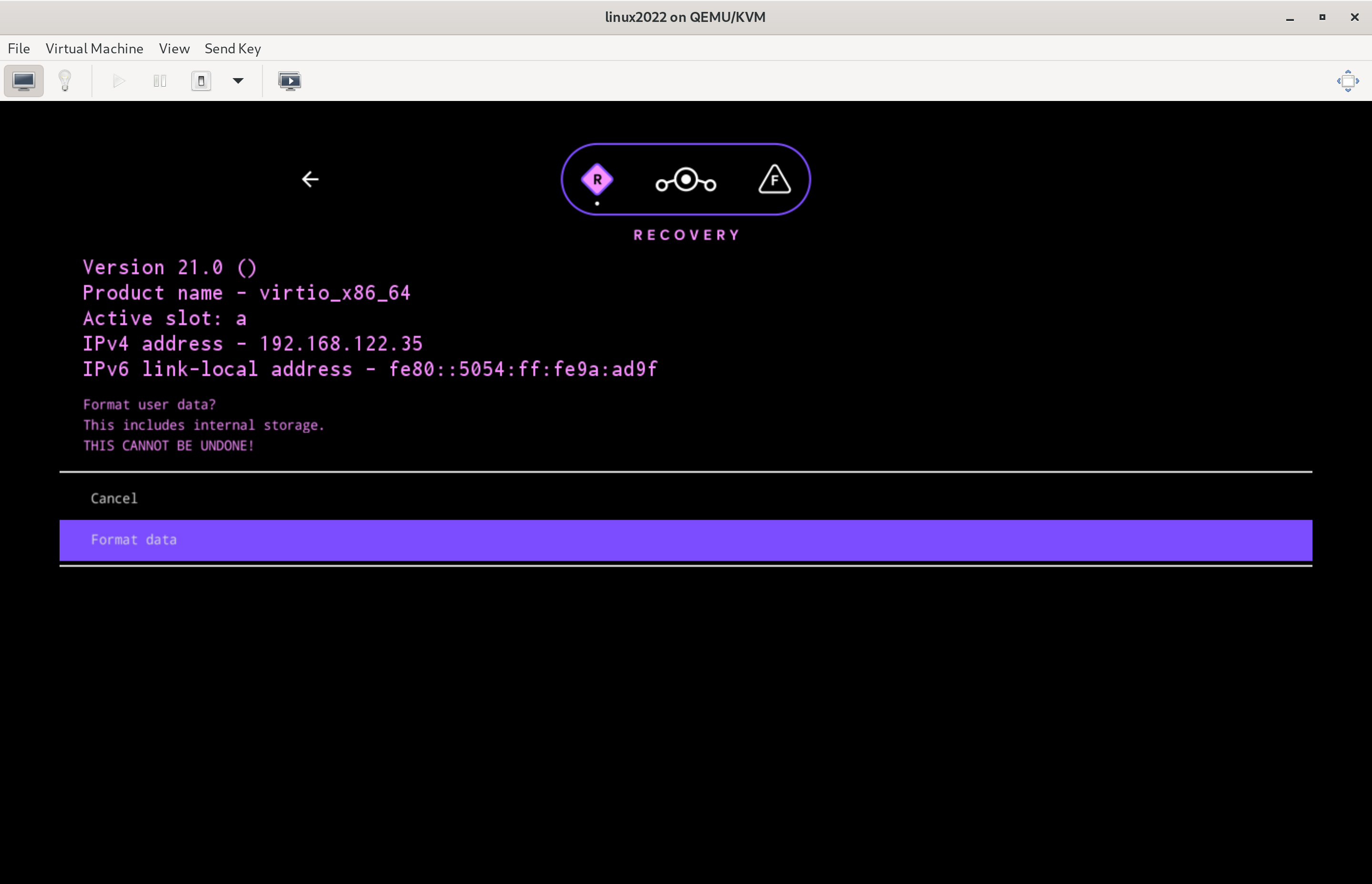Open the Send Key menu
This screenshot has width=1372, height=884.
click(232, 48)
